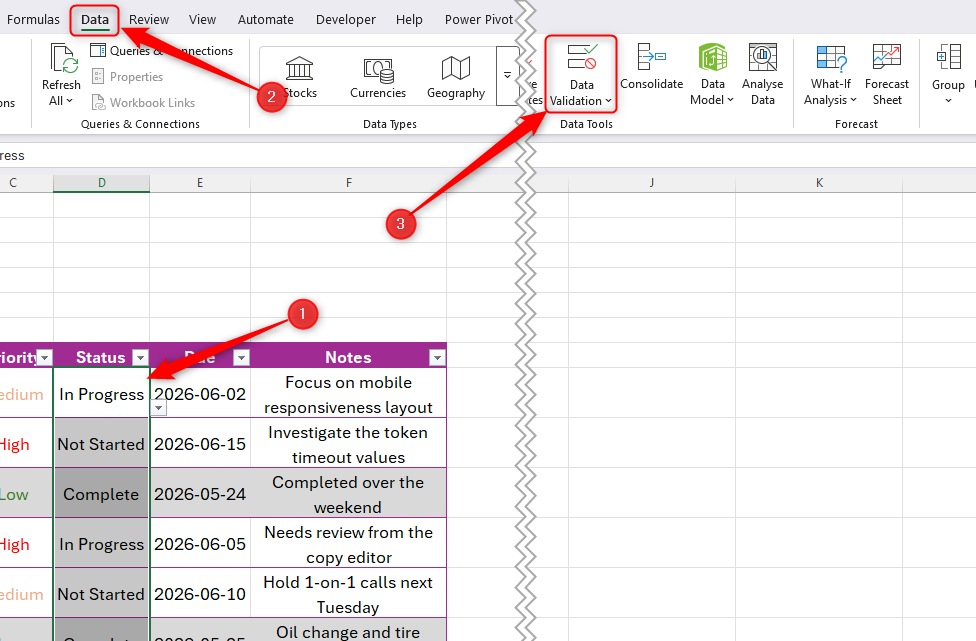Click the Data Validation icon
This screenshot has width=976, height=641.
[x=581, y=57]
